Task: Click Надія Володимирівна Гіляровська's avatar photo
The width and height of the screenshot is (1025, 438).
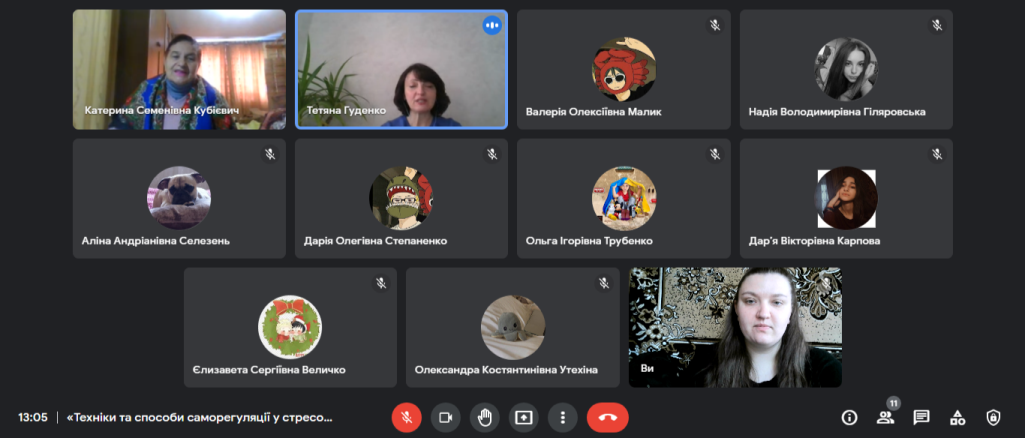Action: click(x=846, y=69)
